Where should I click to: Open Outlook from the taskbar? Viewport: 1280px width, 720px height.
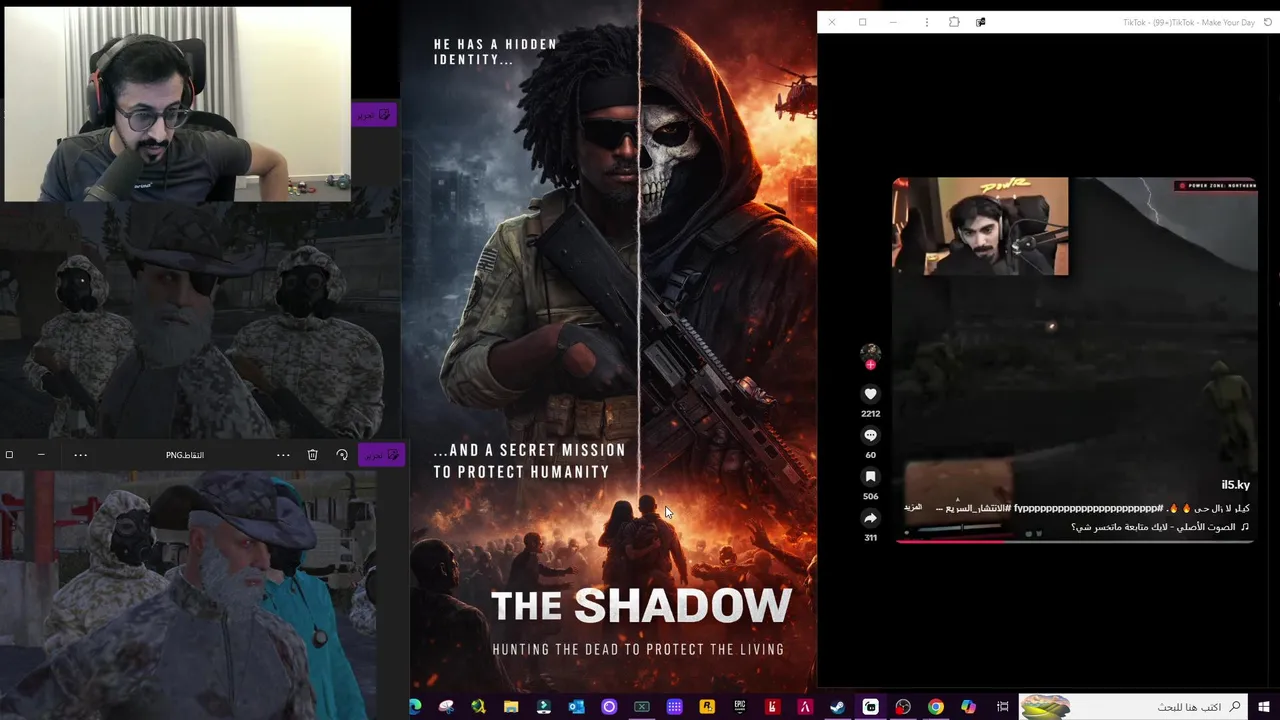point(576,707)
